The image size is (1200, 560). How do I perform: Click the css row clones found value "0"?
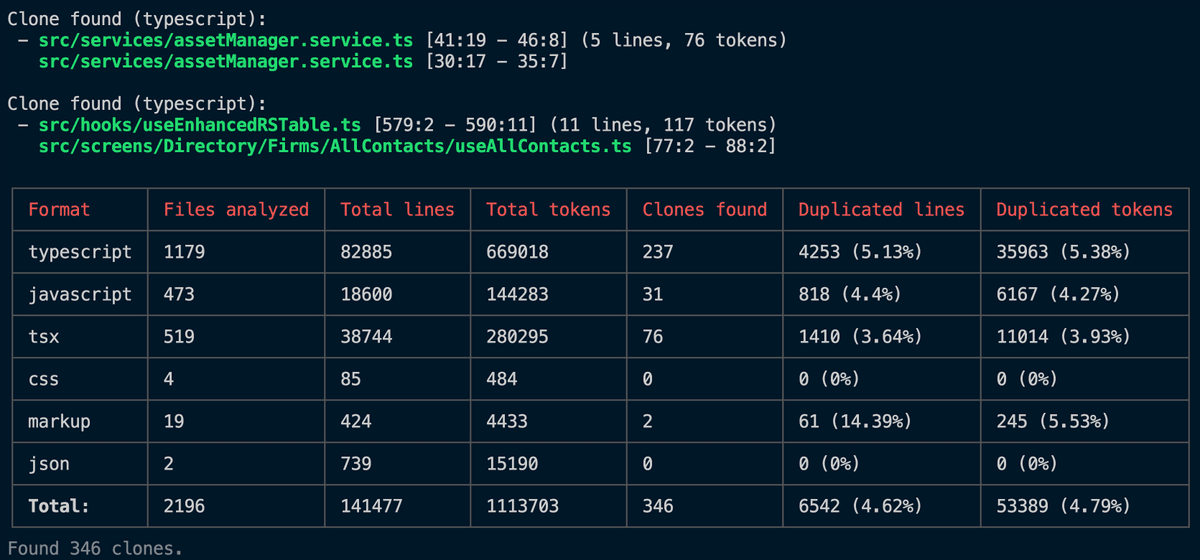[647, 379]
